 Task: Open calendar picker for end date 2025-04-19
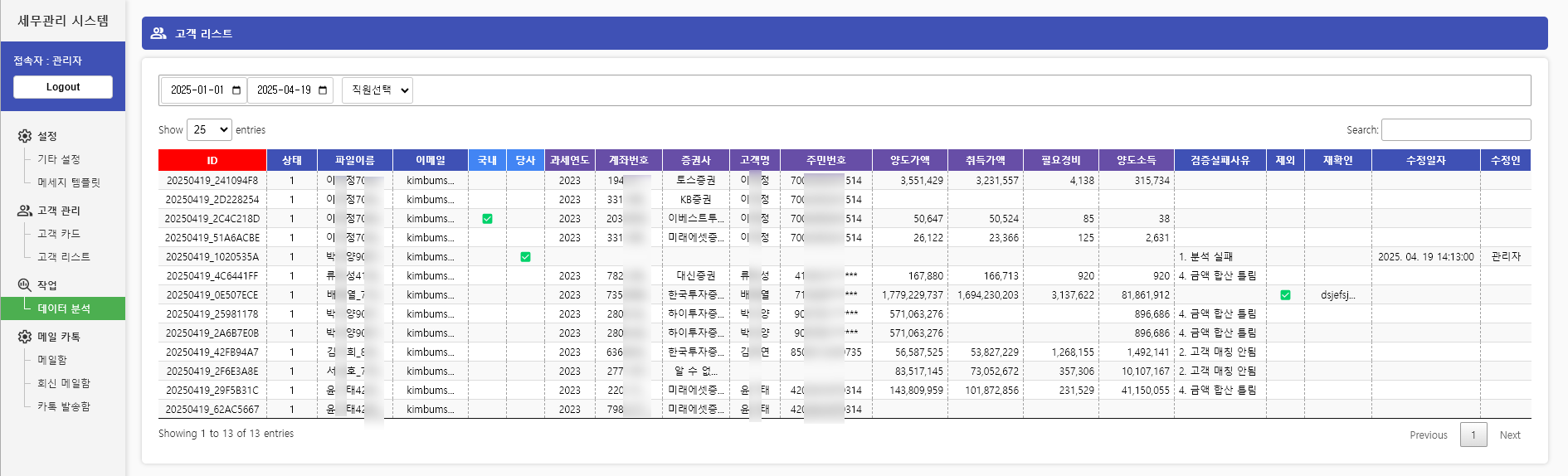323,90
